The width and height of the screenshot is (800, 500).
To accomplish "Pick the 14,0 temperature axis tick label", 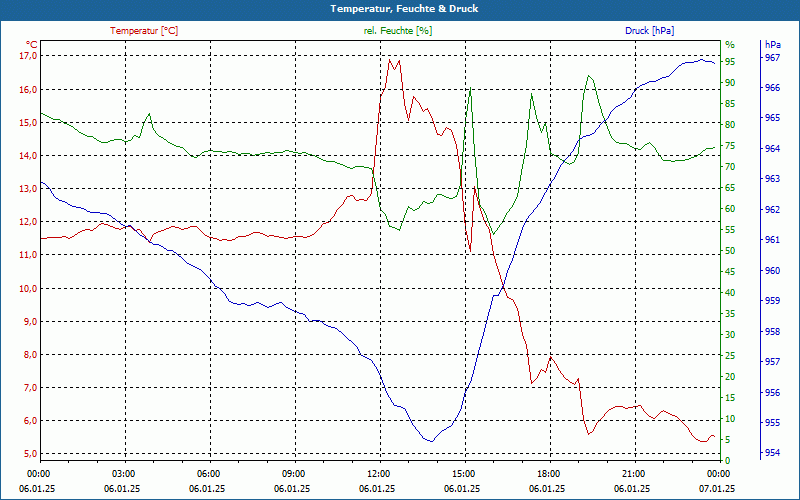I will coord(29,156).
